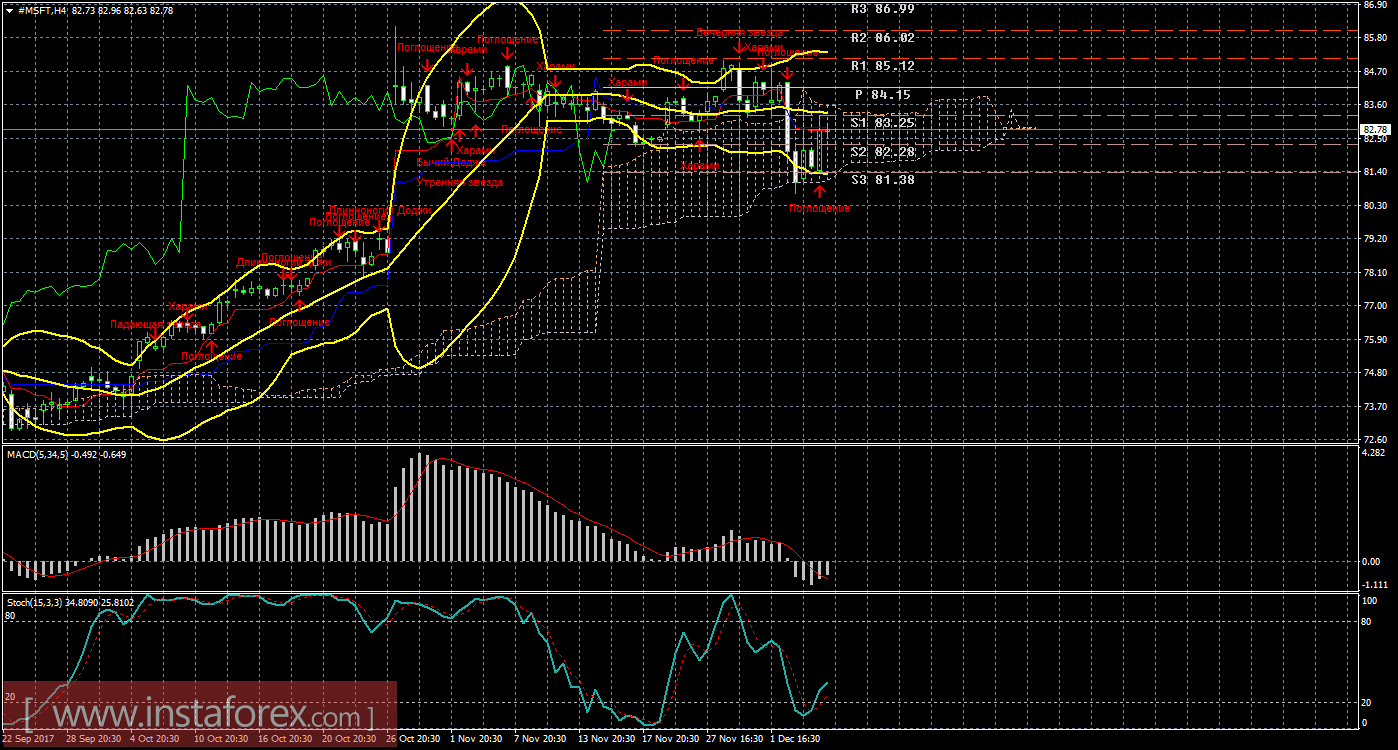Click the P 84.15 pivot level label

pos(884,94)
